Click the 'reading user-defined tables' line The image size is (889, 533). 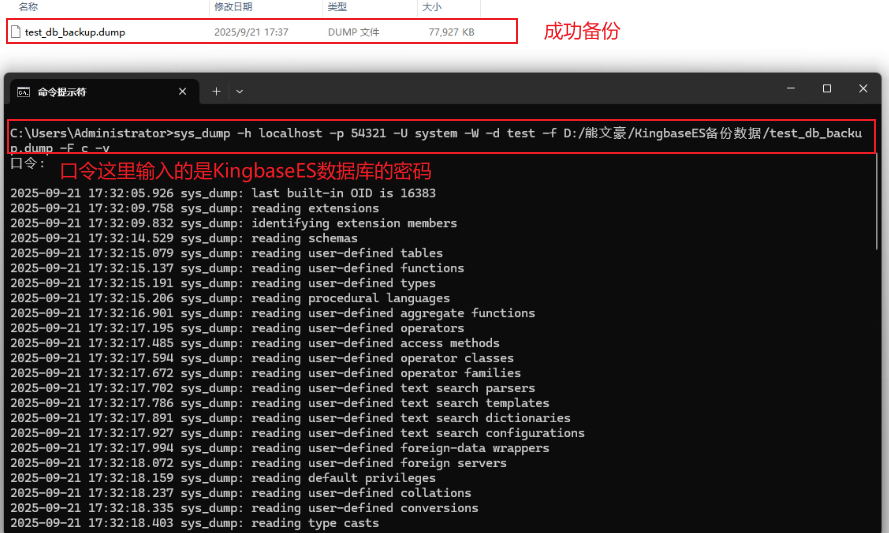click(226, 253)
